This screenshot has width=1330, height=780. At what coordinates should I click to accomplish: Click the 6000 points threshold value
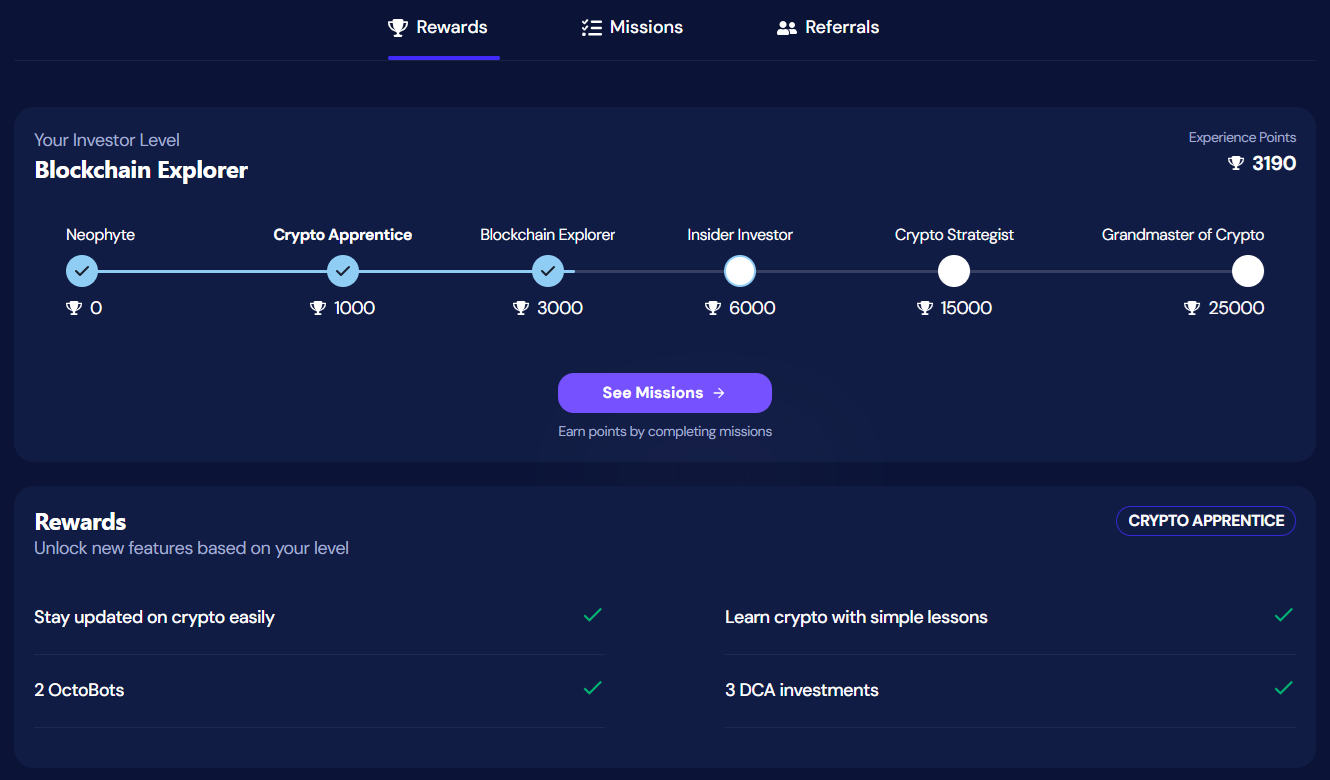[752, 308]
